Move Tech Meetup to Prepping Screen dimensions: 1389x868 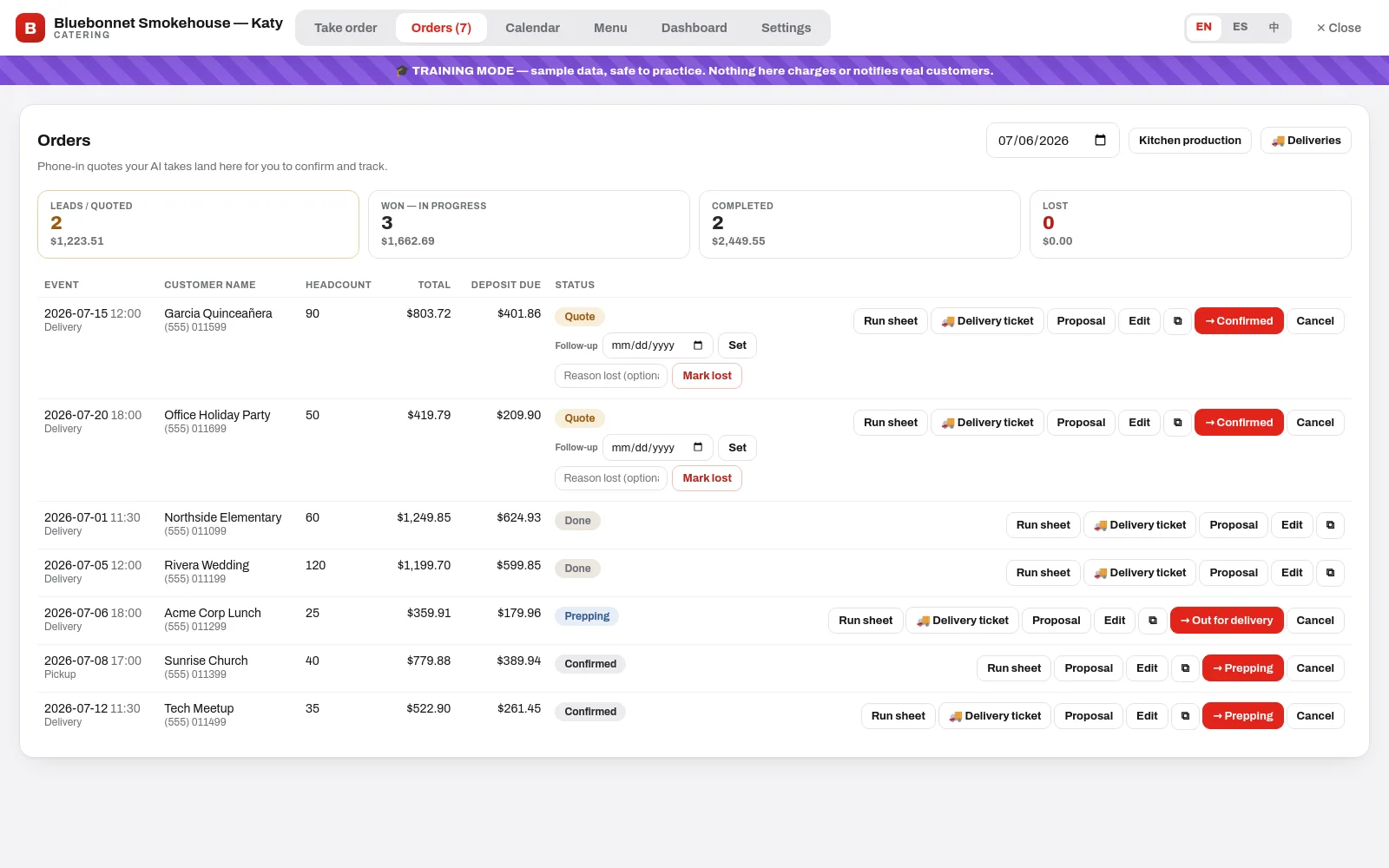click(x=1242, y=716)
